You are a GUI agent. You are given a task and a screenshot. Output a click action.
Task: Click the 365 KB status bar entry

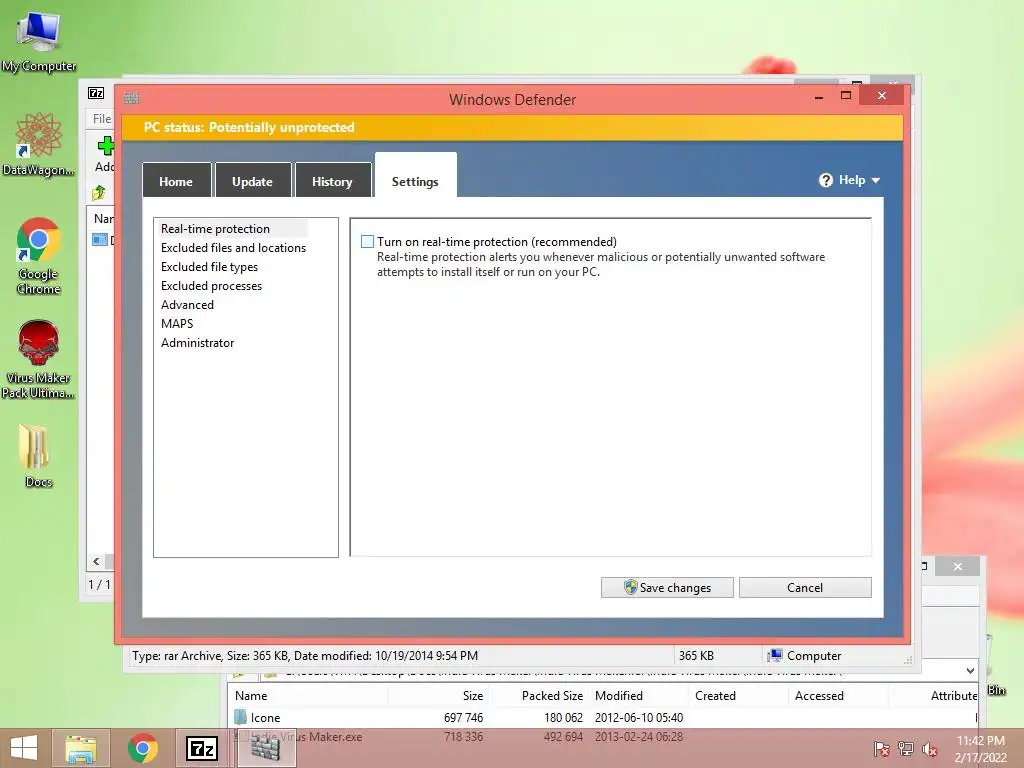[x=696, y=655]
